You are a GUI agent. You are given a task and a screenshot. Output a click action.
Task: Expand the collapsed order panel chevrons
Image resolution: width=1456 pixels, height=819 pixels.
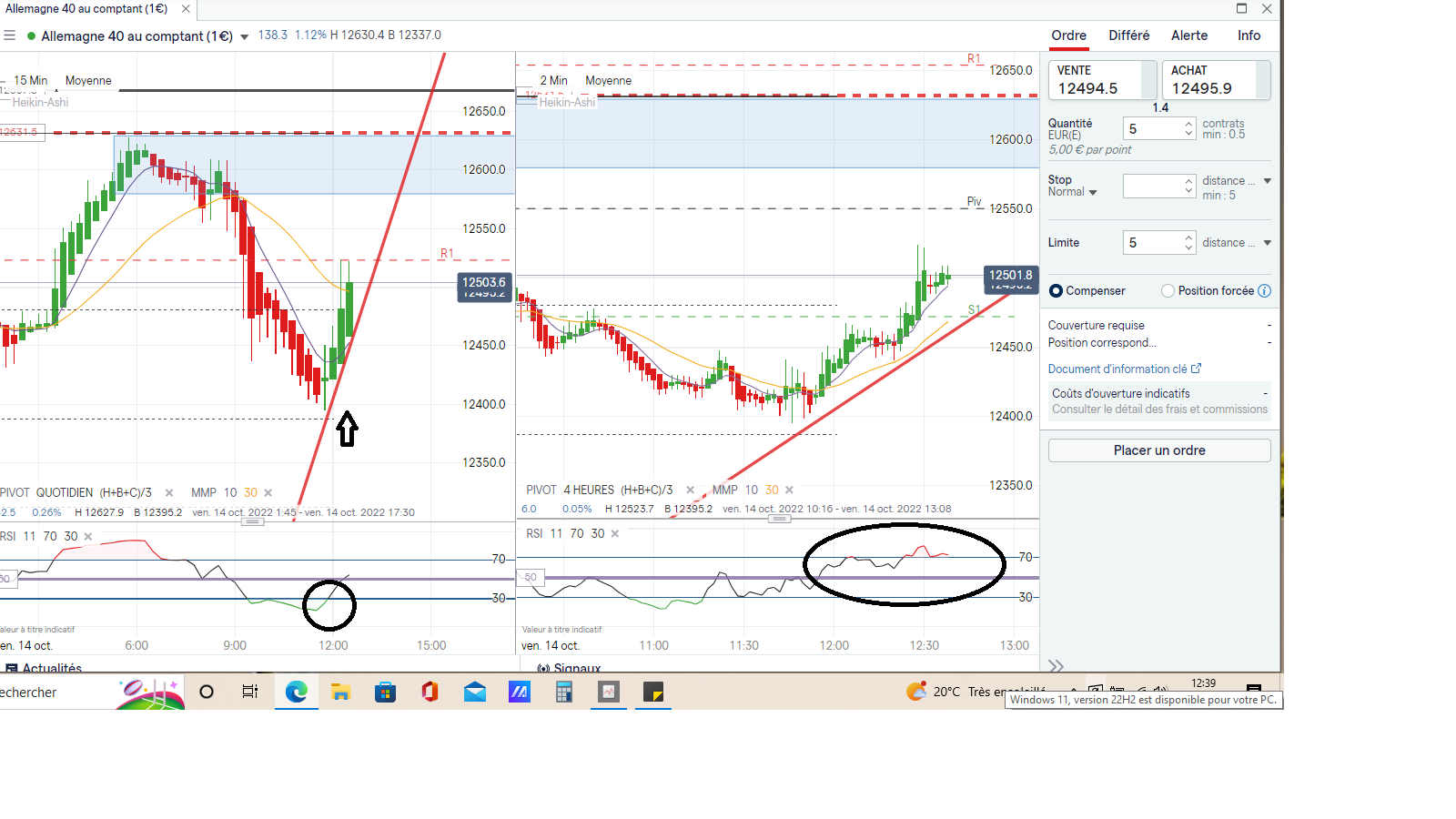pos(1056,666)
